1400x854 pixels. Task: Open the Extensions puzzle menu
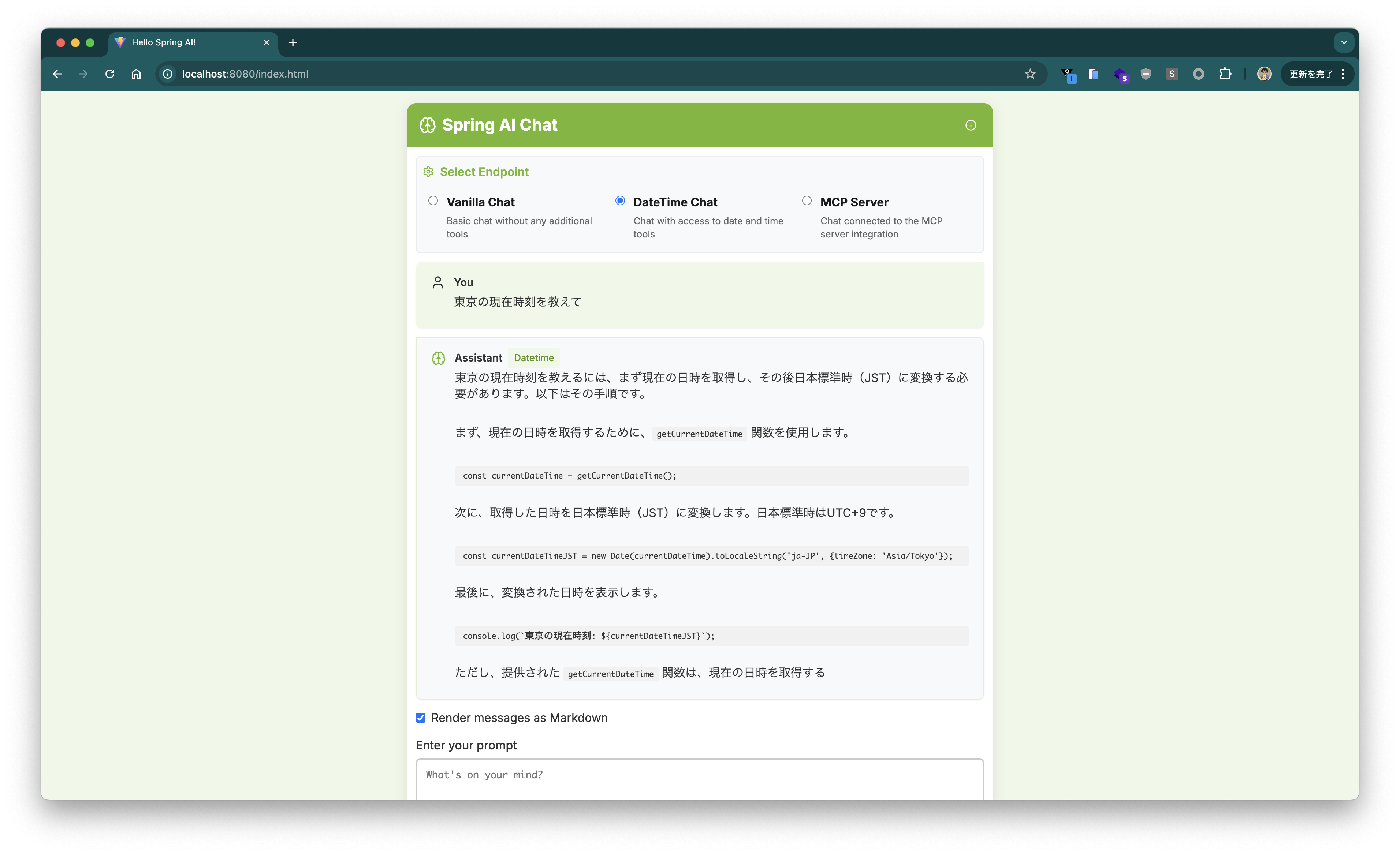click(x=1225, y=74)
